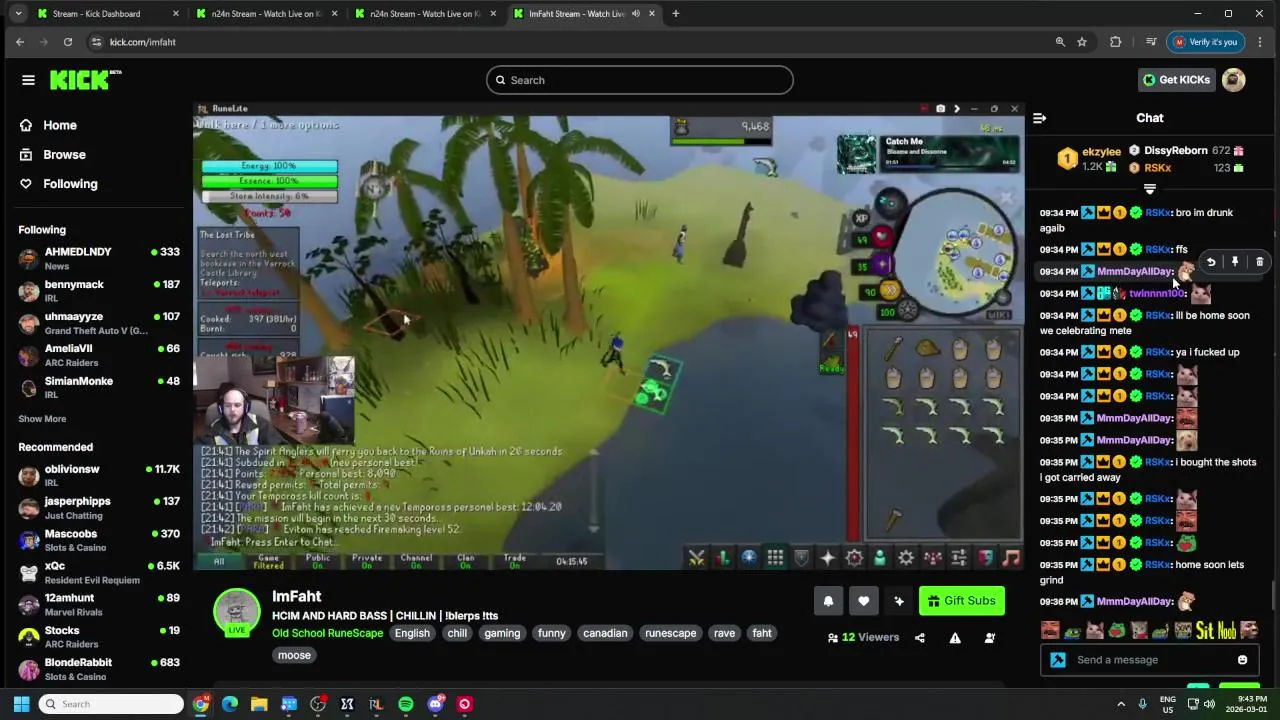Insert the Sit Noob emote
Image resolution: width=1280 pixels, height=720 pixels.
[x=1217, y=631]
